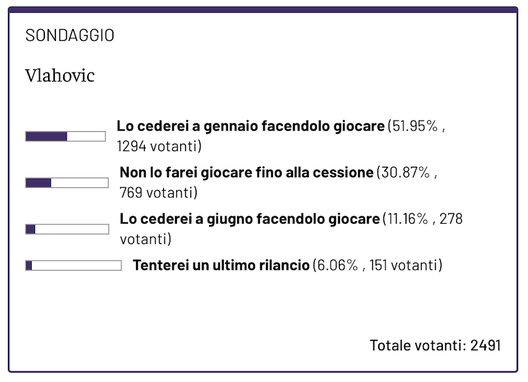
Task: Click the '1294 votanti' count
Action: click(x=159, y=147)
